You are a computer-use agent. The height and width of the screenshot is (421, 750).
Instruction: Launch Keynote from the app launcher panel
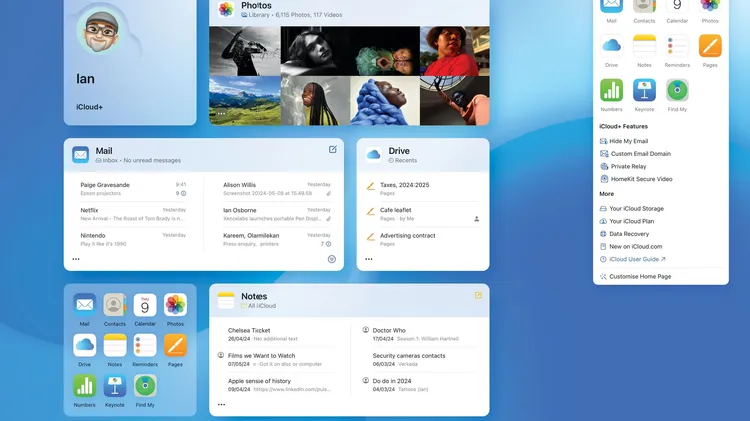[644, 90]
